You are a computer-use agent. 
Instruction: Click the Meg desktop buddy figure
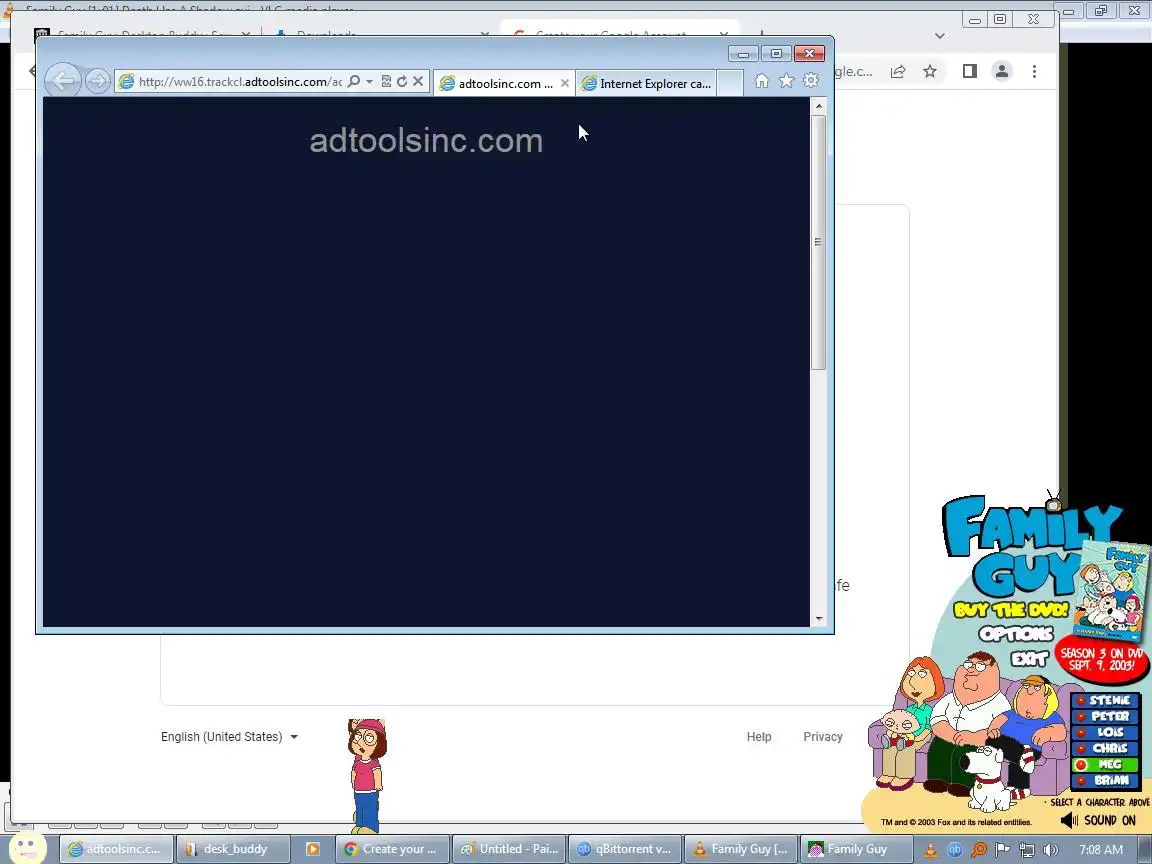point(367,776)
